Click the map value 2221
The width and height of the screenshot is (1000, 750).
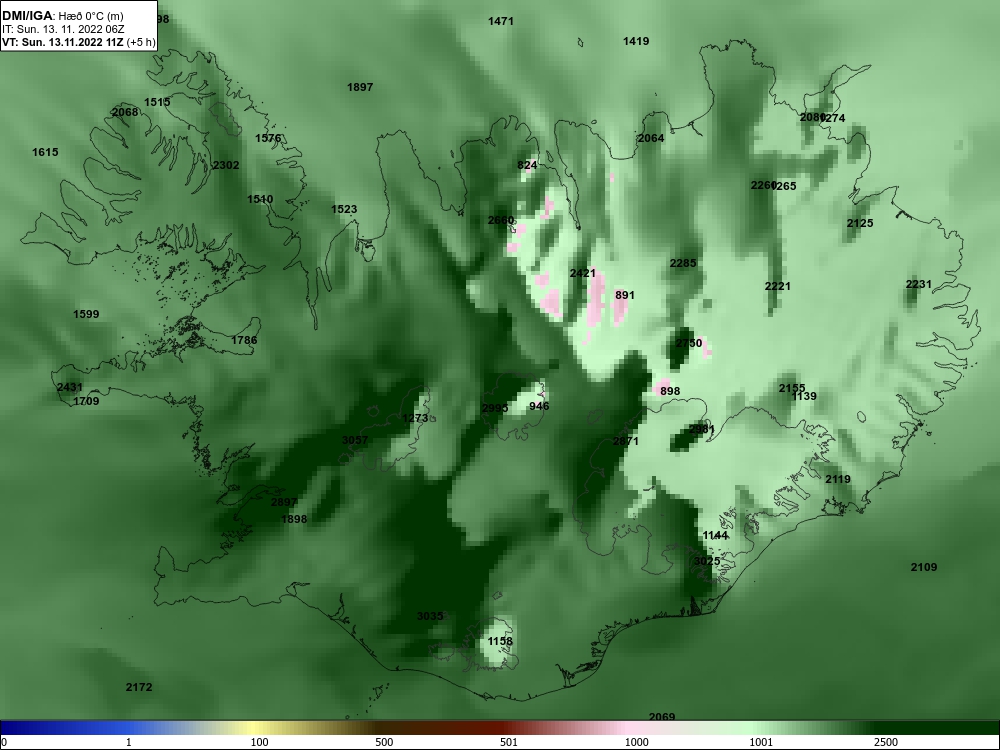click(x=777, y=286)
